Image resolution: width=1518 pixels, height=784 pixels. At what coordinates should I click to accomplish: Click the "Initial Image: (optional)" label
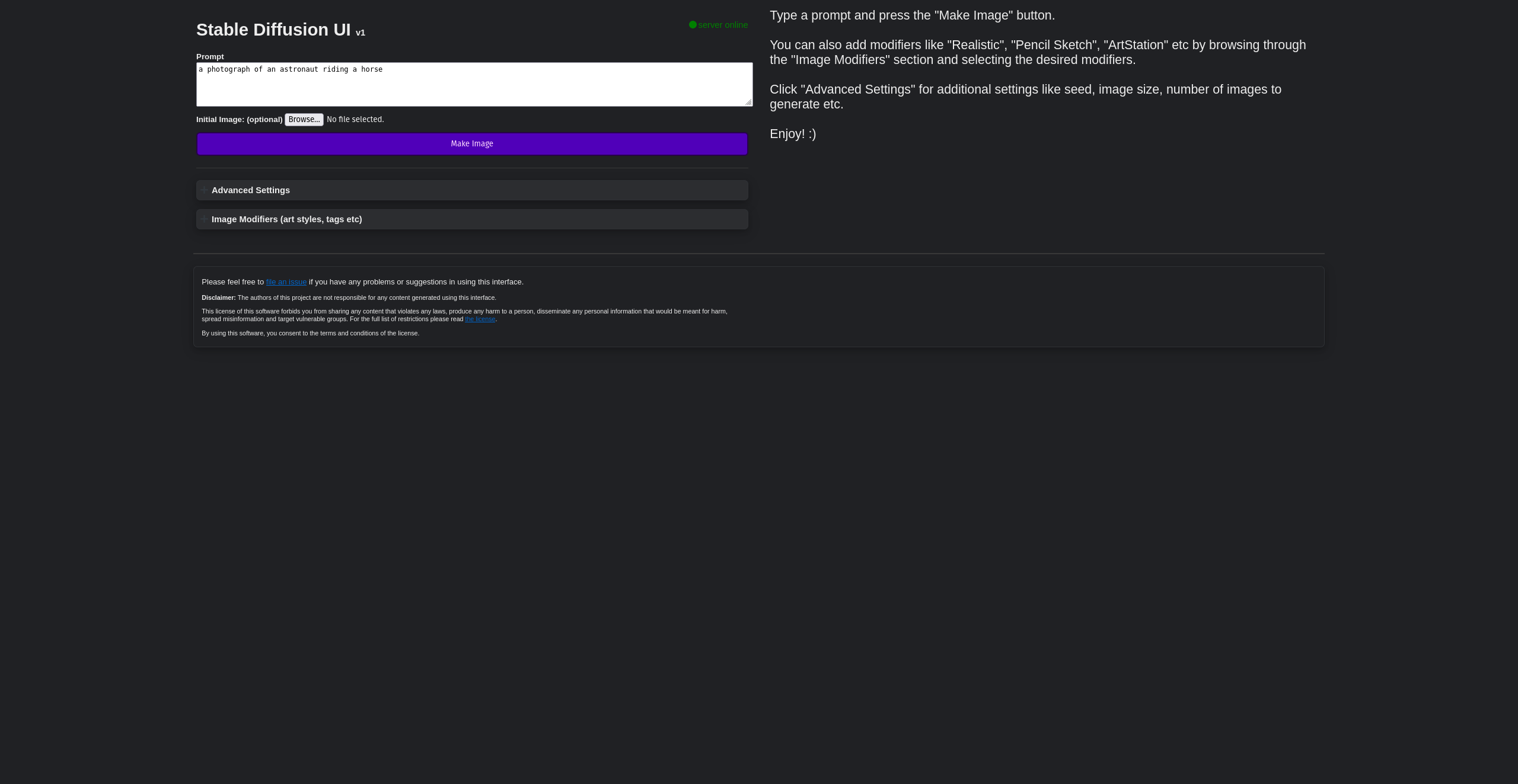point(239,119)
